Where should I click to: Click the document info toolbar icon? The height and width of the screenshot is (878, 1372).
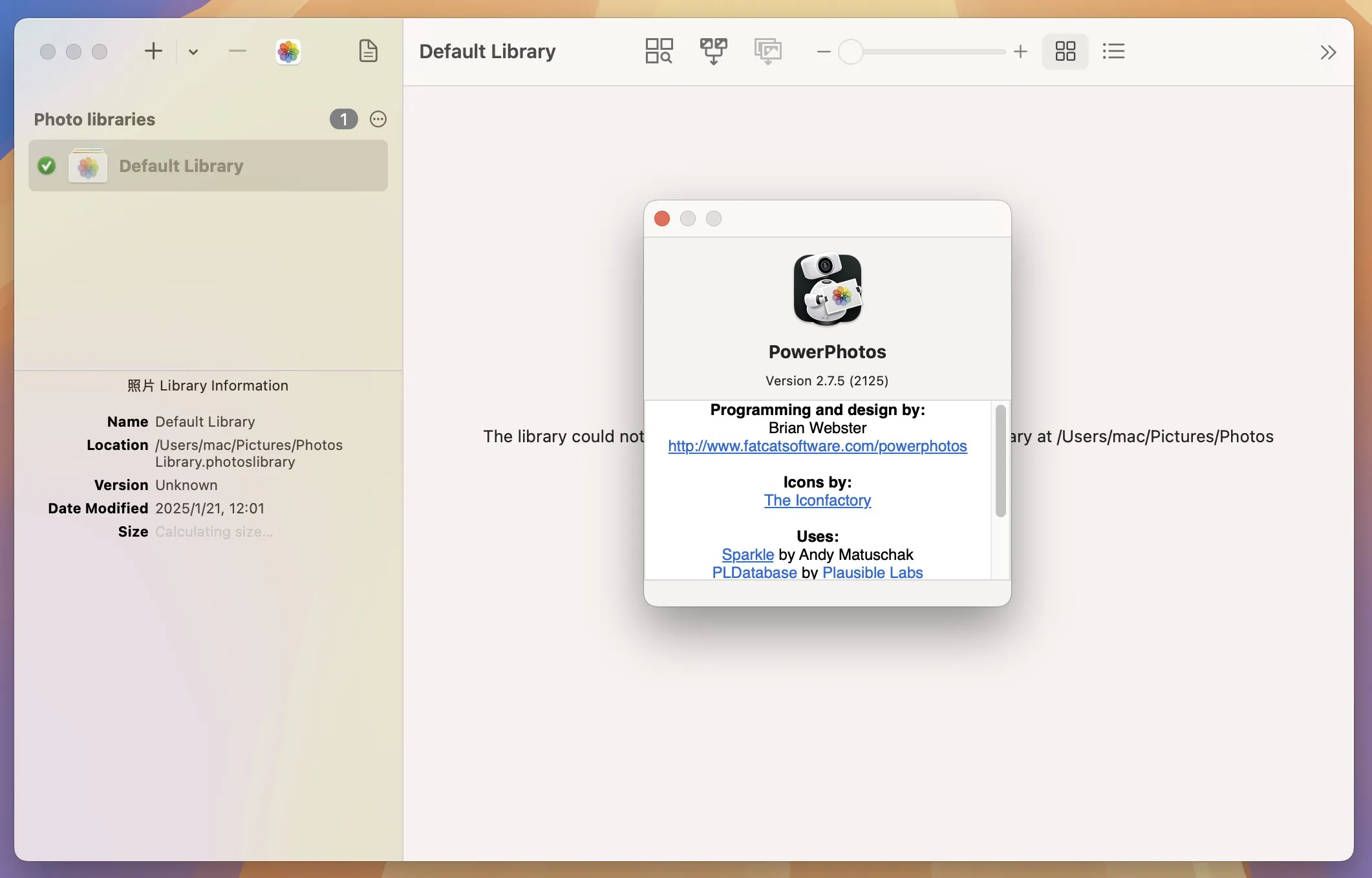(x=368, y=51)
